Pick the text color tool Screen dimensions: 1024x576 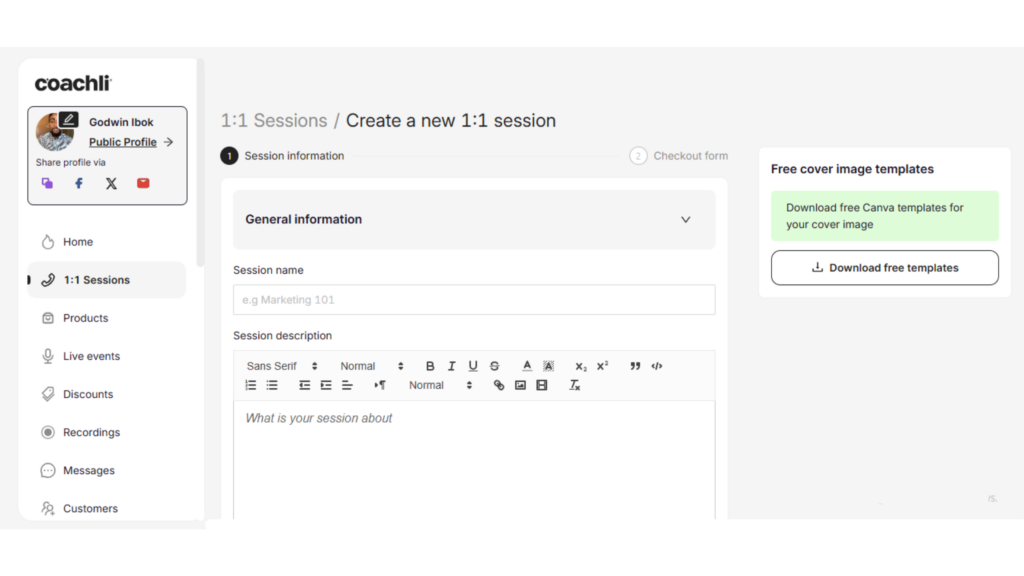[x=527, y=366]
